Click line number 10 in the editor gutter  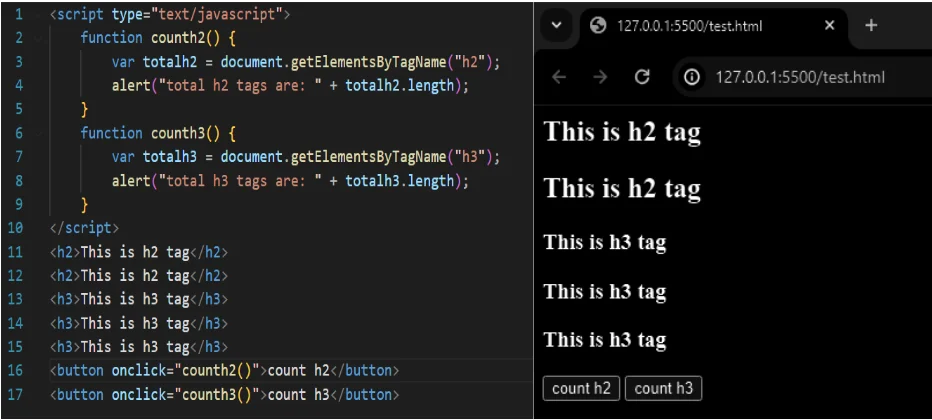pyautogui.click(x=18, y=228)
